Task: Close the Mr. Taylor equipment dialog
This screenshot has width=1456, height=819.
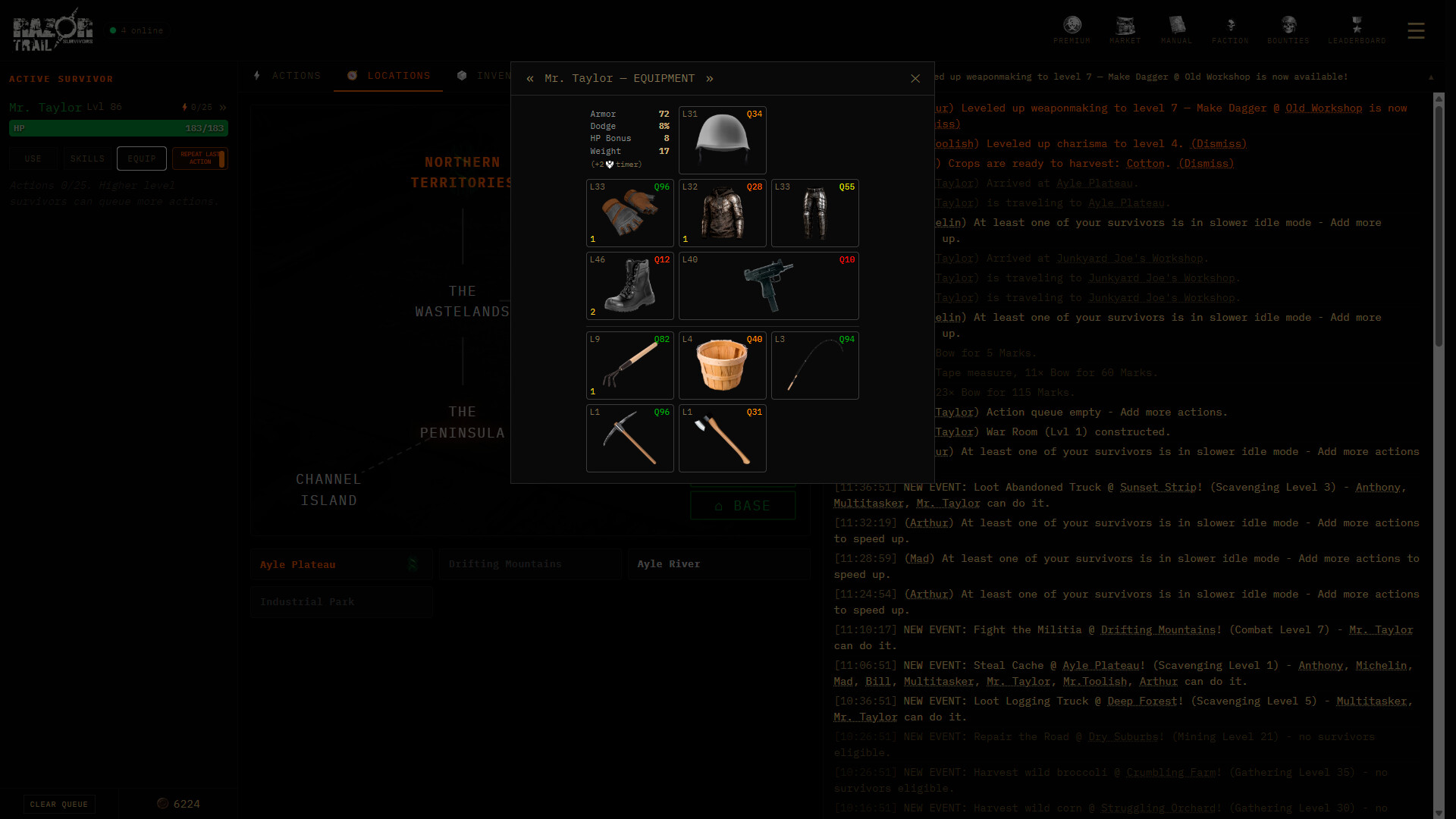Action: 915,79
